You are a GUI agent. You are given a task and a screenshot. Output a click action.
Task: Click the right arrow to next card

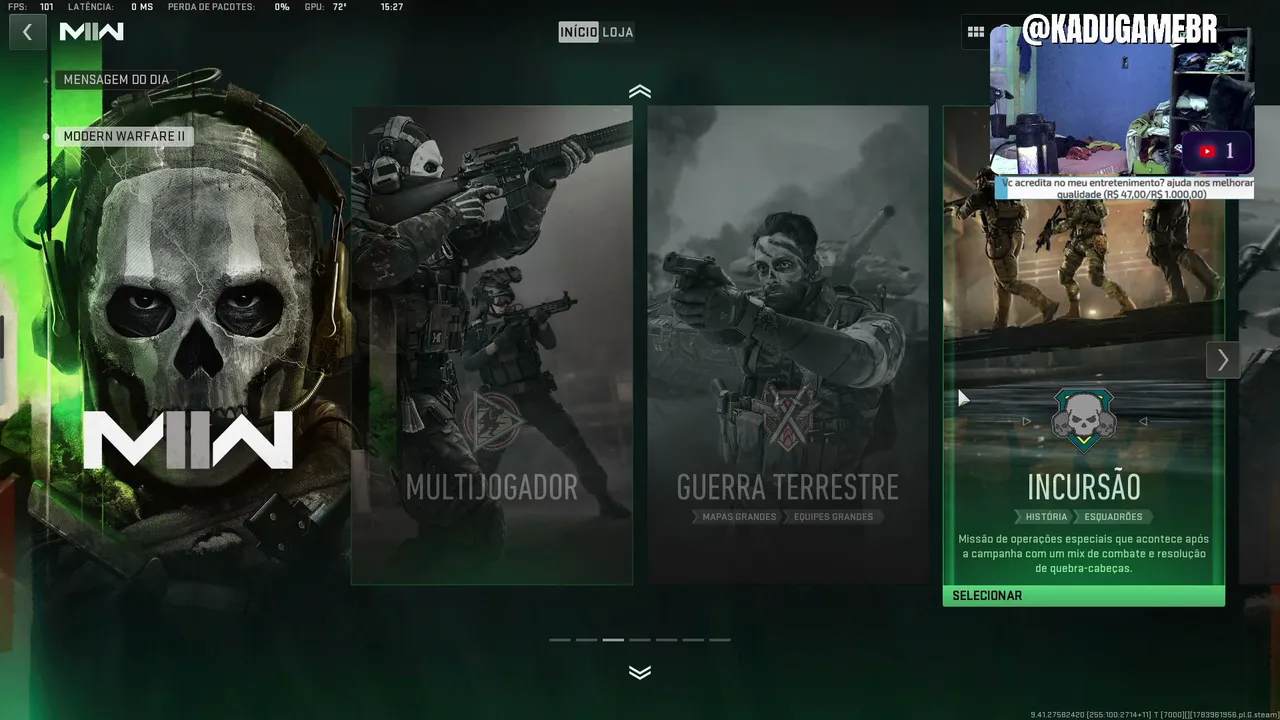tap(1222, 360)
